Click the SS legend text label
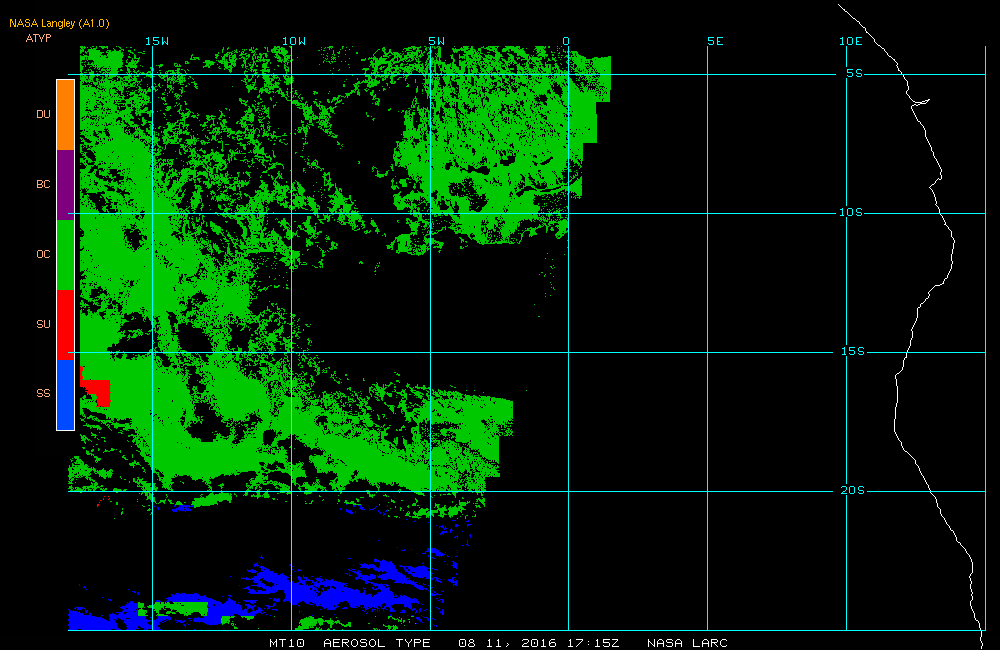The image size is (1000, 650). pyautogui.click(x=43, y=393)
